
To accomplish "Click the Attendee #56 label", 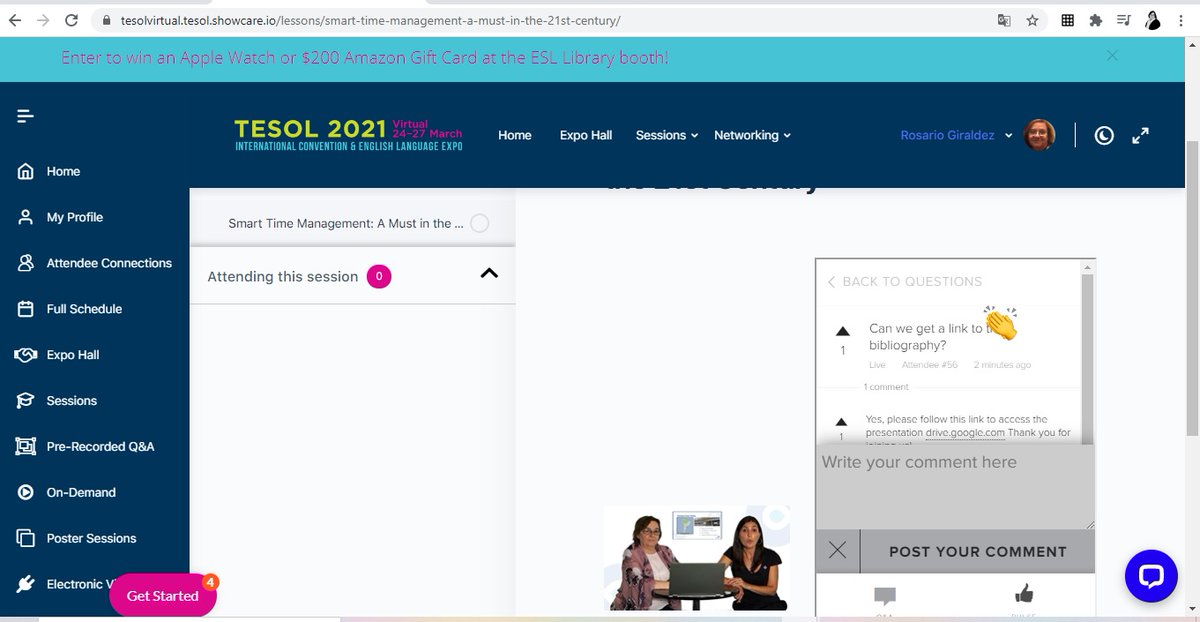I will point(930,365).
